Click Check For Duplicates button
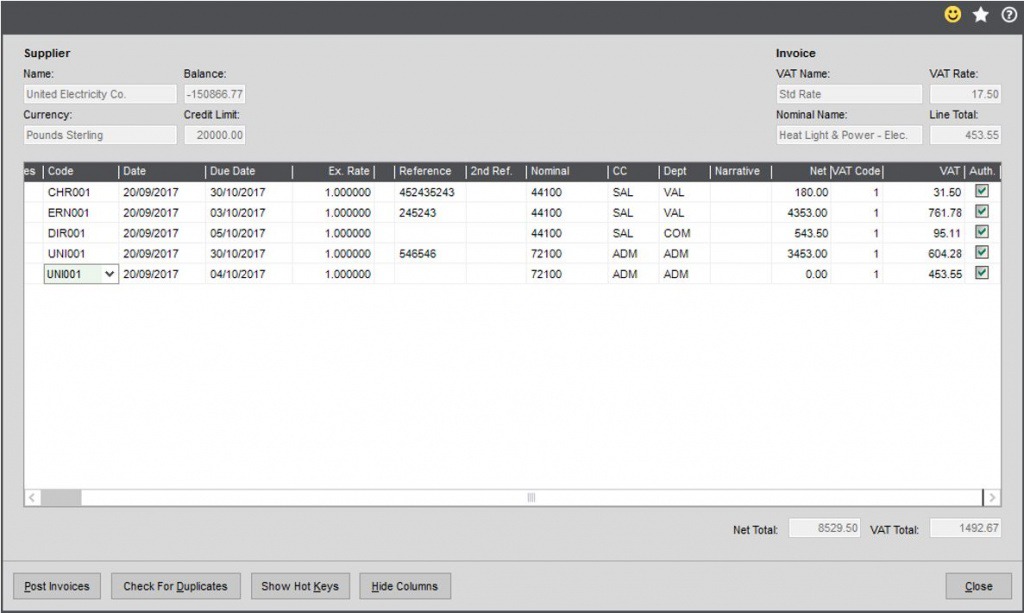 point(176,586)
